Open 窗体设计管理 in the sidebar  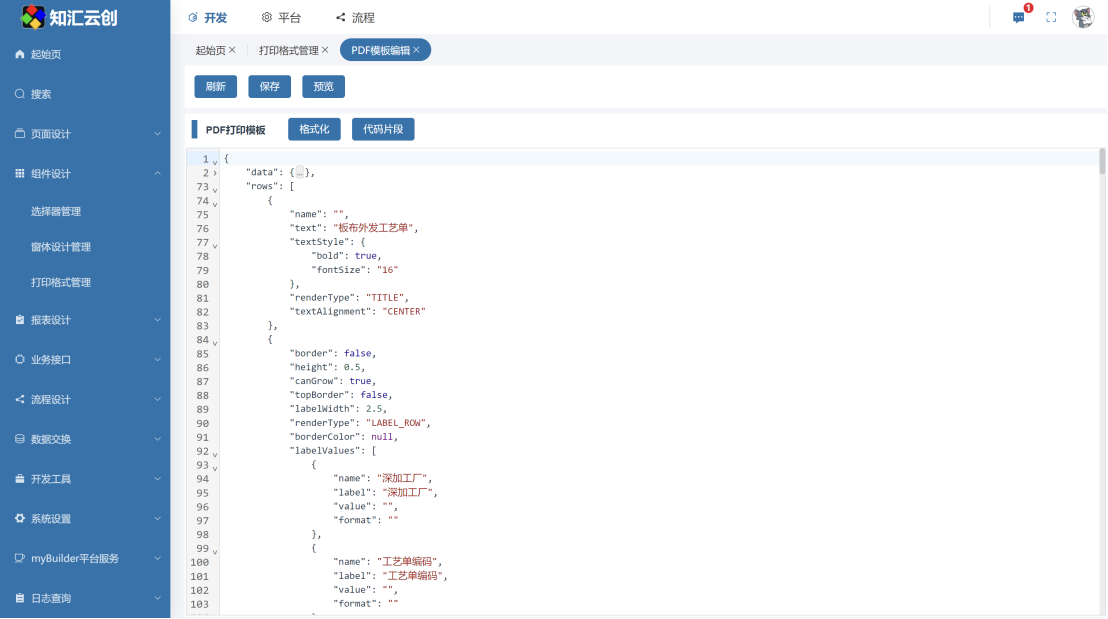point(61,247)
